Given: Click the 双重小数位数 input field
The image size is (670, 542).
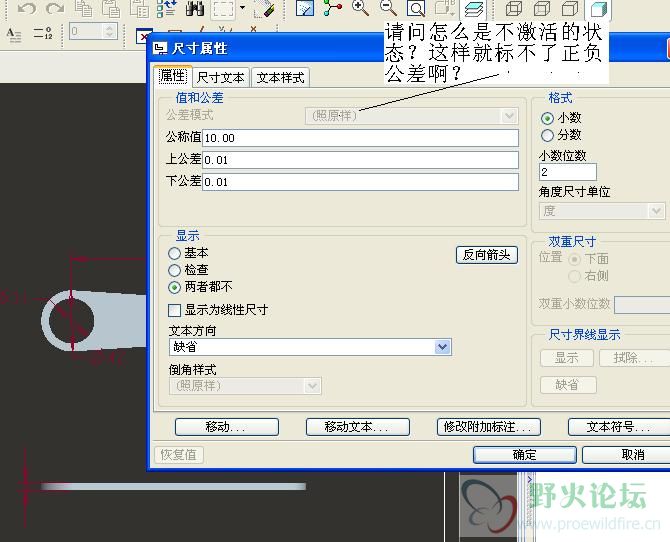Looking at the screenshot, I should click(x=642, y=304).
